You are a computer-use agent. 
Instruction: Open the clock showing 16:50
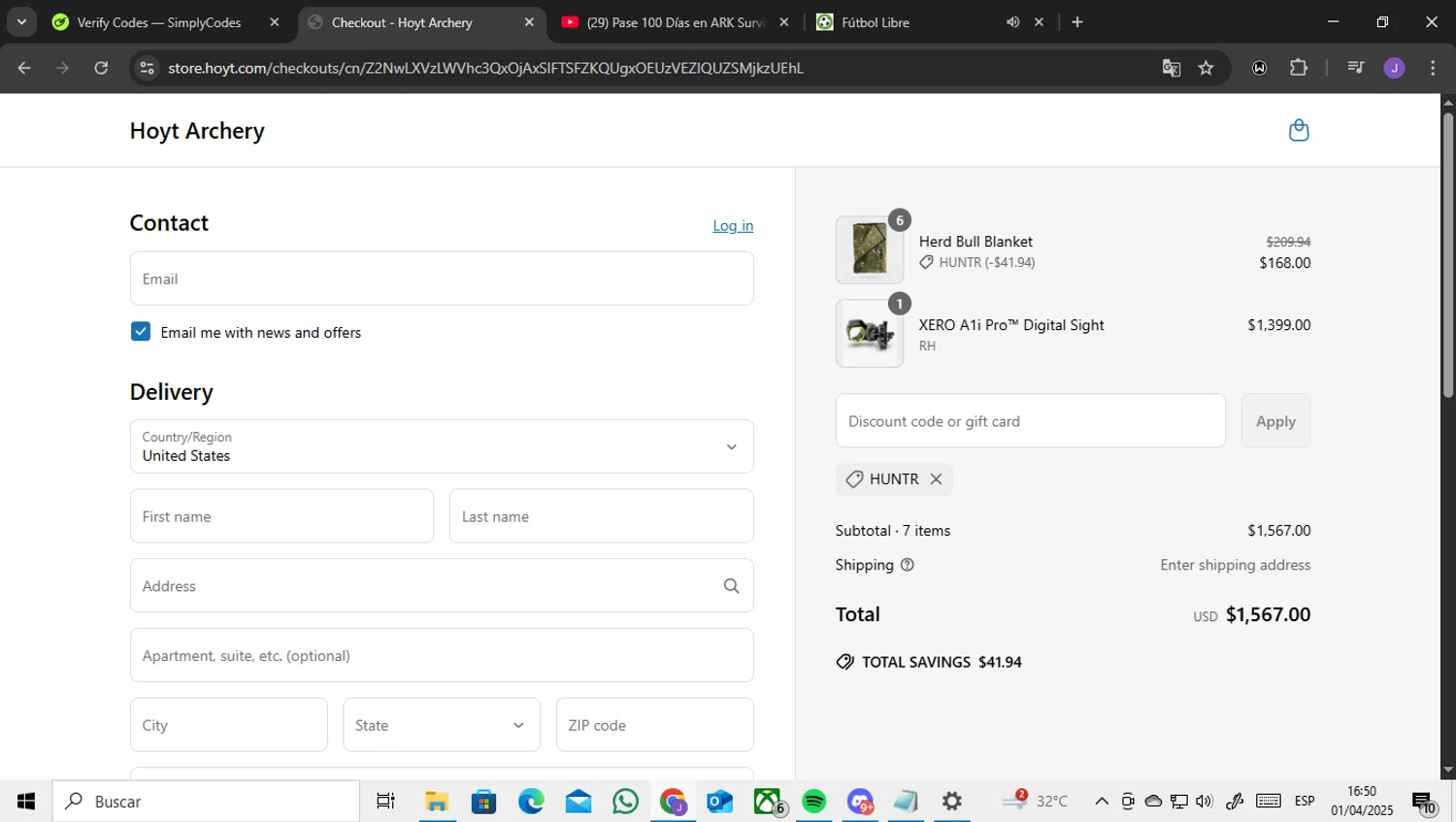(1361, 801)
